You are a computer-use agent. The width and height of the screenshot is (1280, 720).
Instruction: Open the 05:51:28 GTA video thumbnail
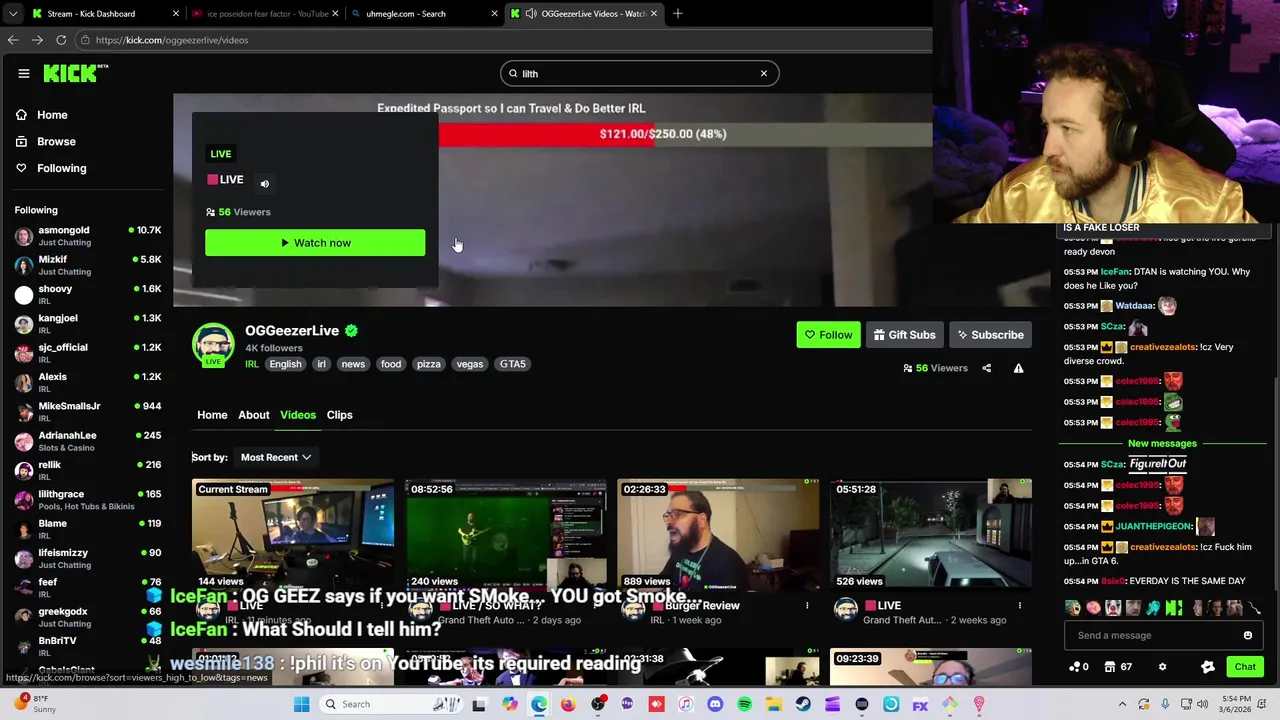click(x=931, y=535)
